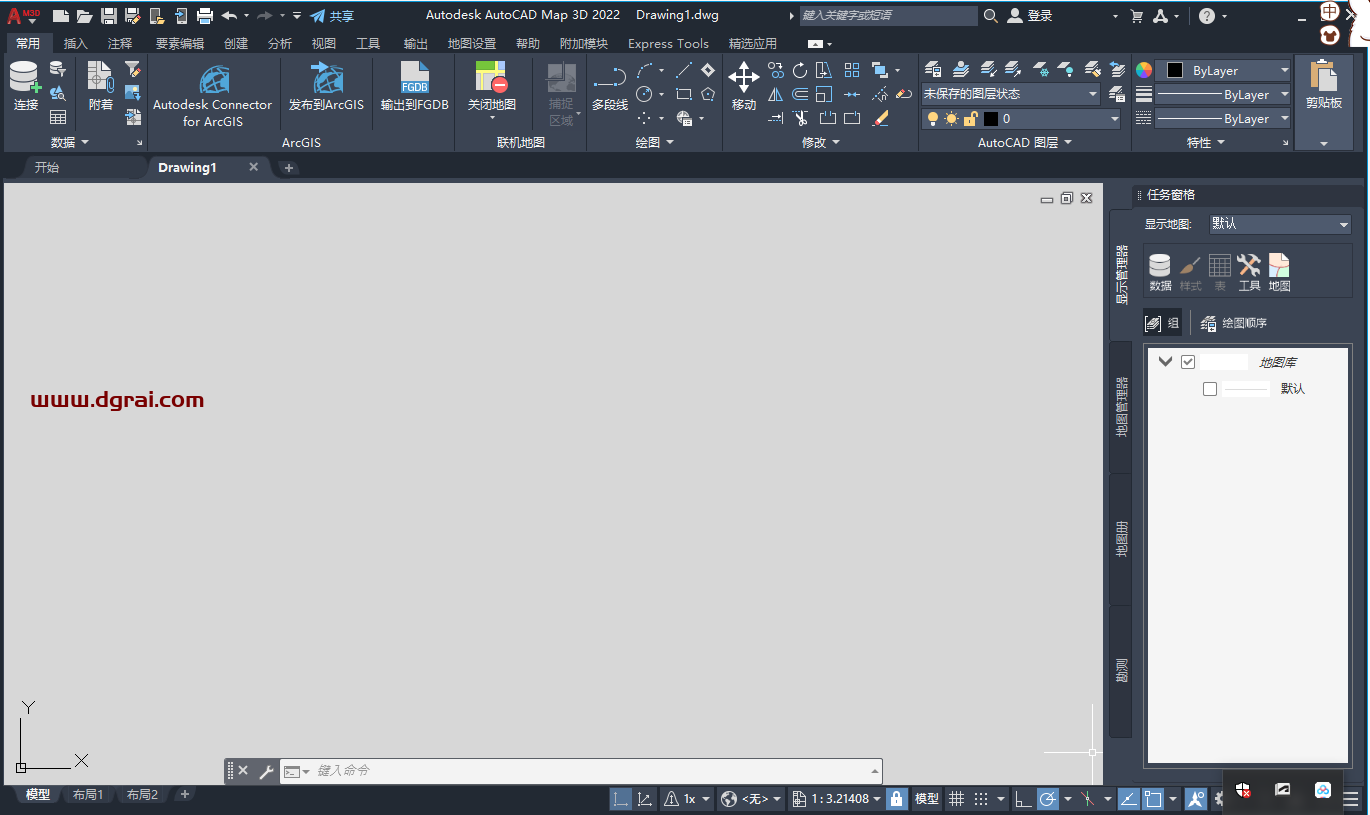Click the color wheel object color icon
Image resolution: width=1370 pixels, height=815 pixels.
tap(1144, 70)
